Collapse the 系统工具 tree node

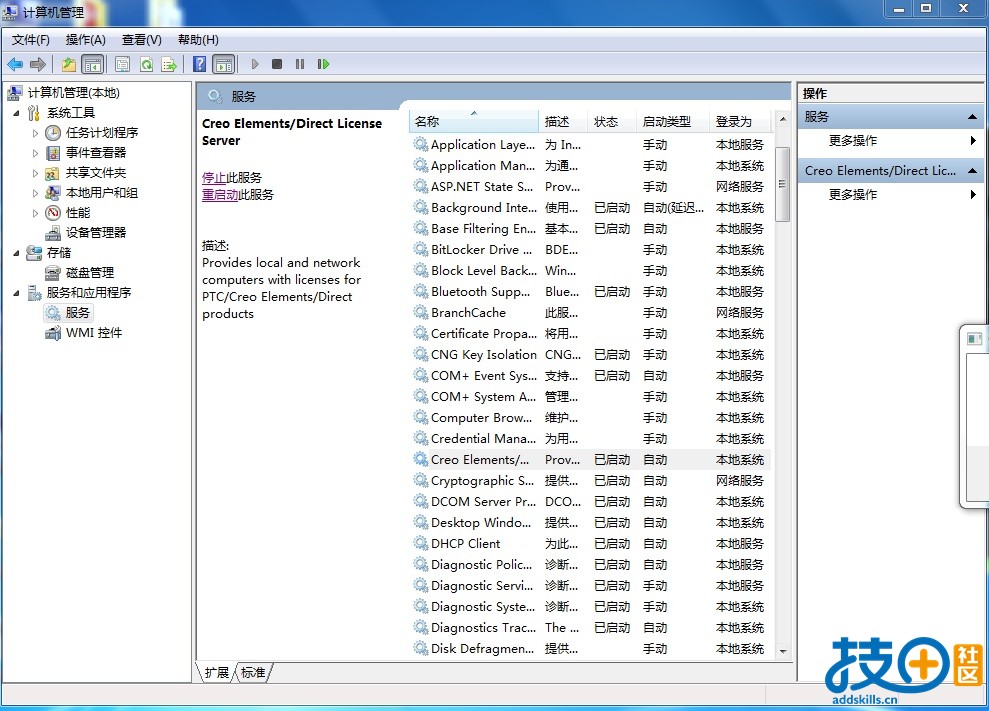pos(16,114)
